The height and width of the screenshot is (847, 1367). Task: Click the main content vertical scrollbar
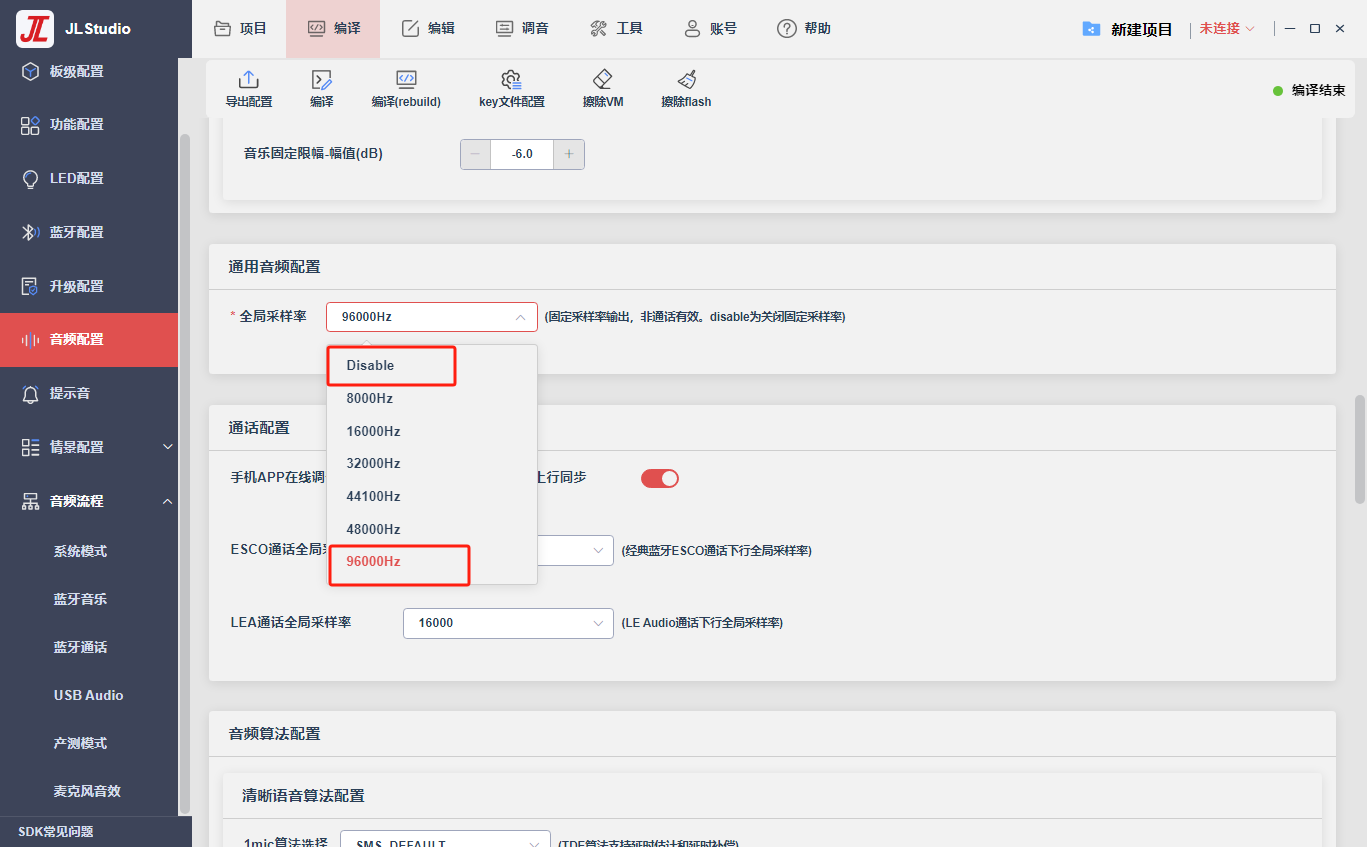[x=1360, y=450]
